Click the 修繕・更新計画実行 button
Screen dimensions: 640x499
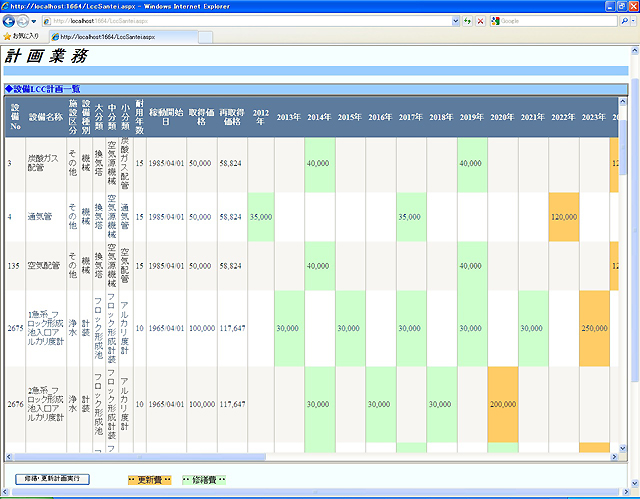53,479
